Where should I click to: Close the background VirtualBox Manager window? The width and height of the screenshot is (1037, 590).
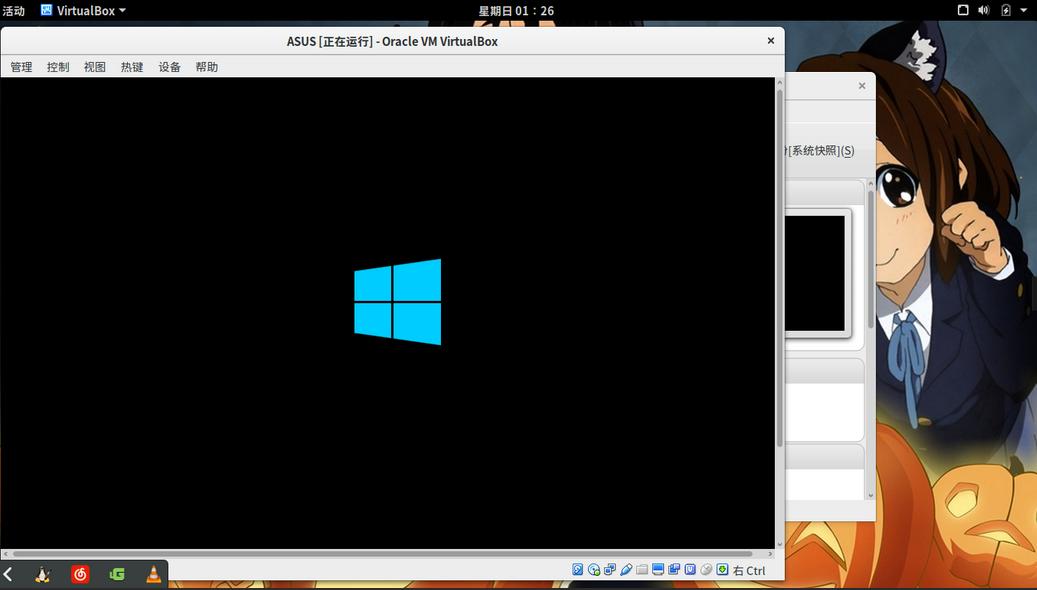(x=862, y=86)
